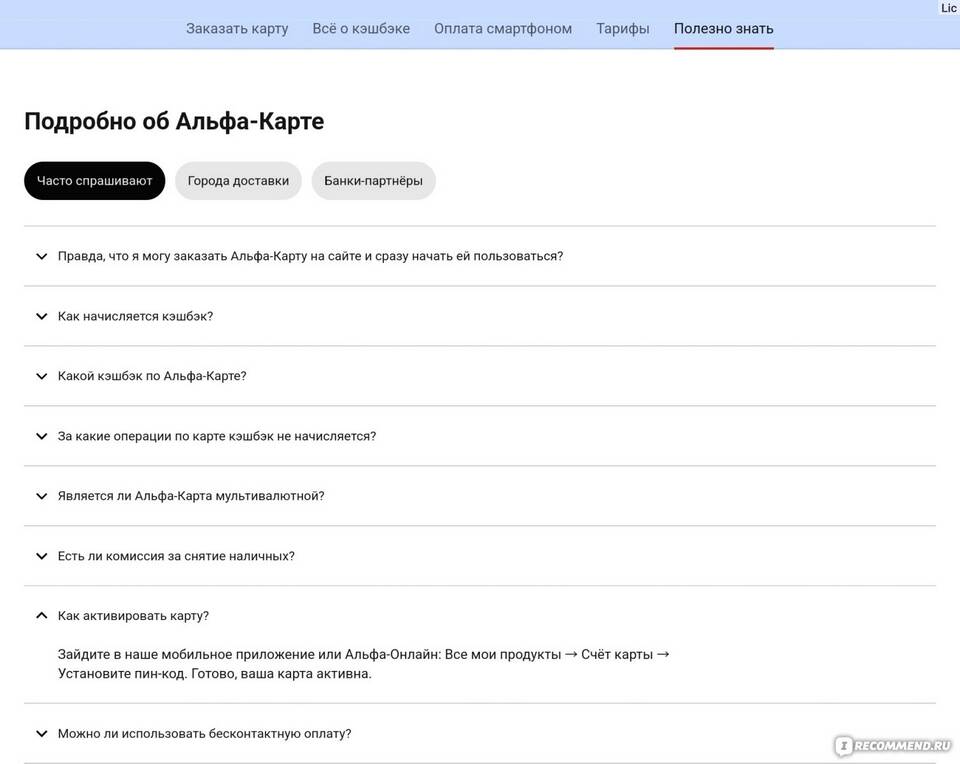960x764 pixels.
Task: Open the Банки-партнёры section
Action: point(373,181)
